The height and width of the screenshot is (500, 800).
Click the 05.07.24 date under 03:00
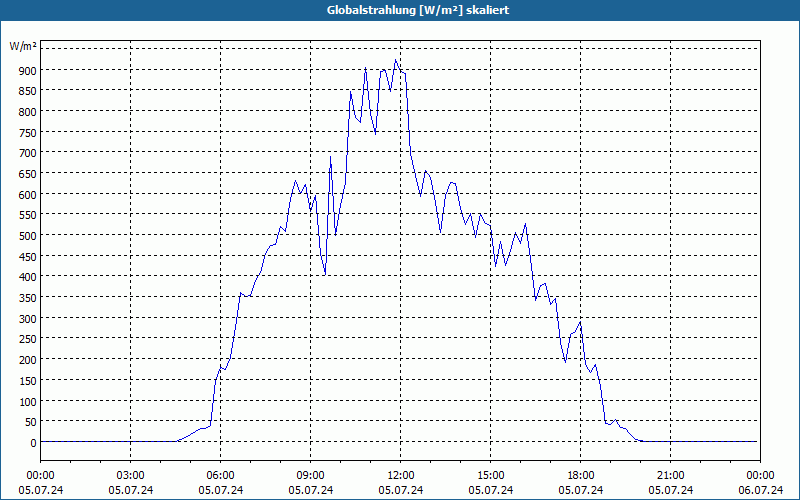pos(131,490)
